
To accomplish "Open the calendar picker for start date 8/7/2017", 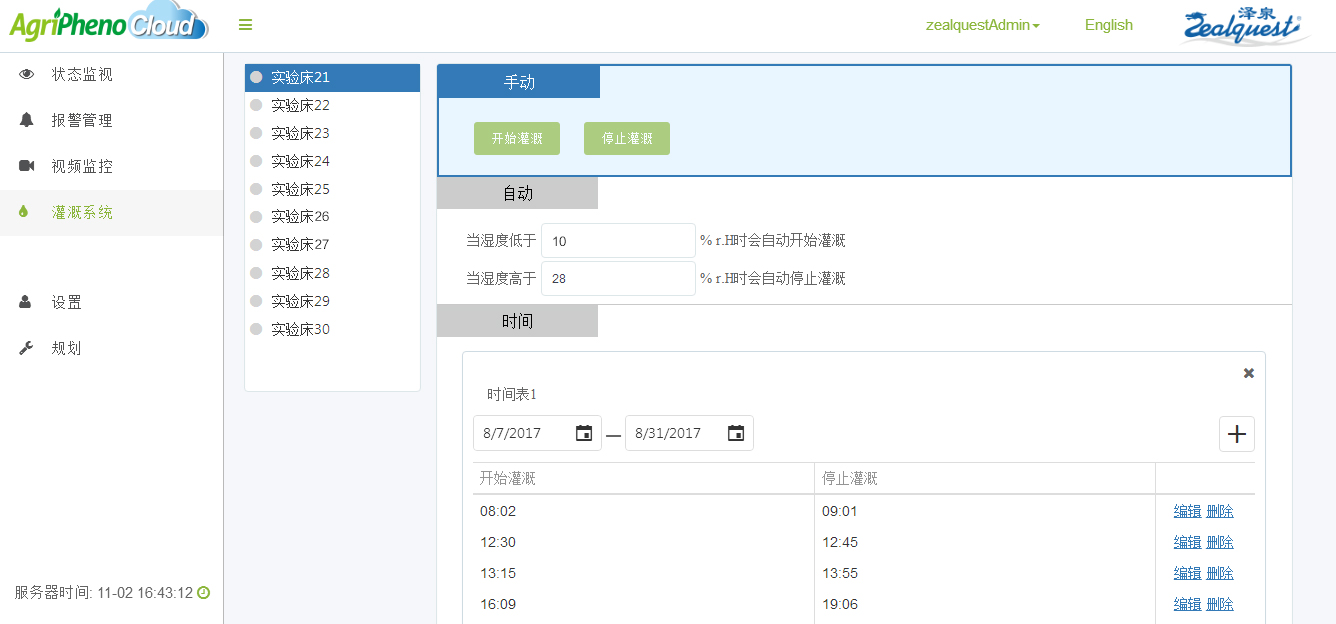I will tap(584, 433).
